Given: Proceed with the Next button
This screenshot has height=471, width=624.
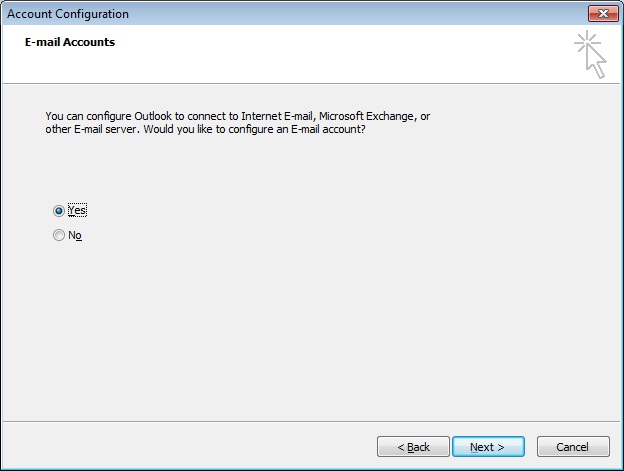Looking at the screenshot, I should pyautogui.click(x=488, y=446).
